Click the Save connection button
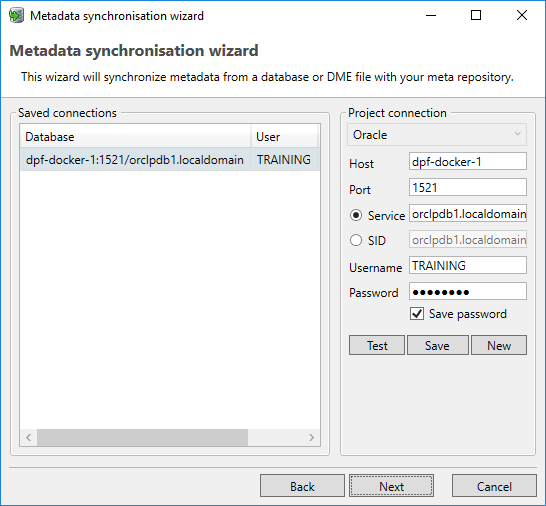The image size is (546, 506). pos(438,345)
